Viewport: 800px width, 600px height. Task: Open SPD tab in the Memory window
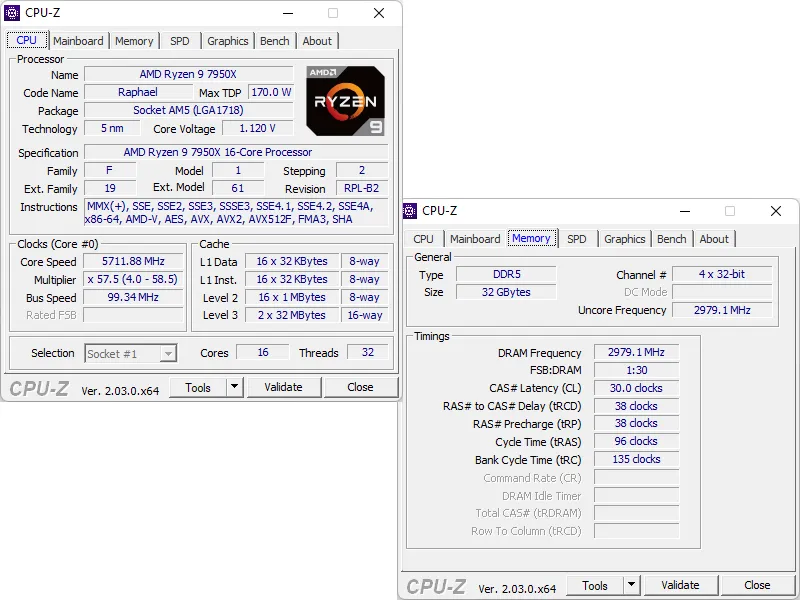577,239
